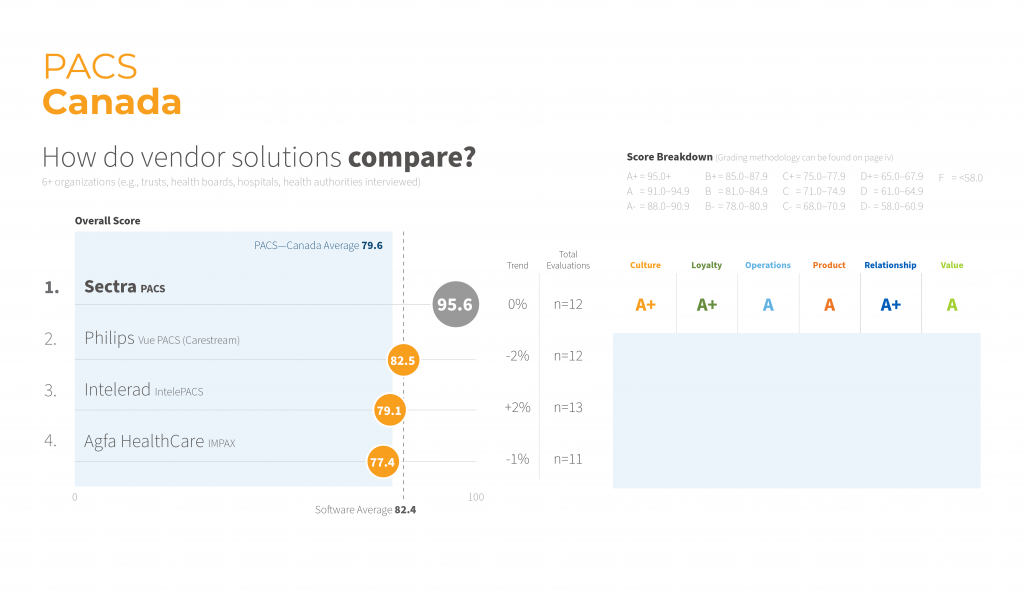Viewport: 1024px width, 606px height.
Task: Click the 82.5 orange score marker
Action: [x=403, y=360]
